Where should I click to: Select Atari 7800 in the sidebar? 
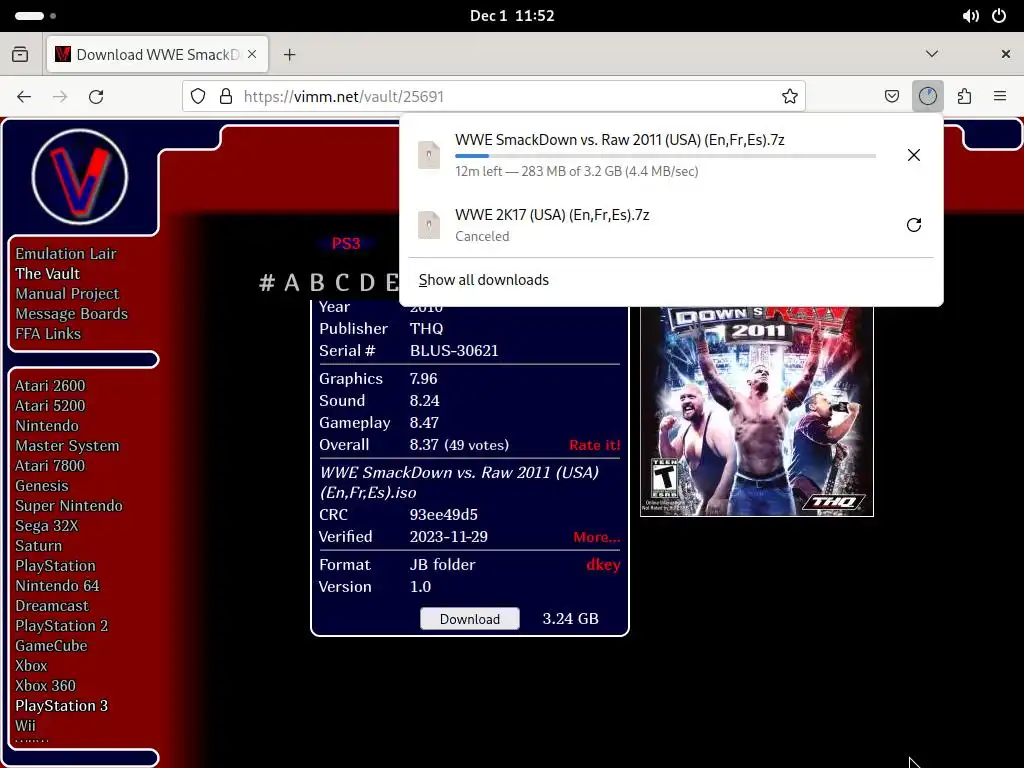point(50,466)
